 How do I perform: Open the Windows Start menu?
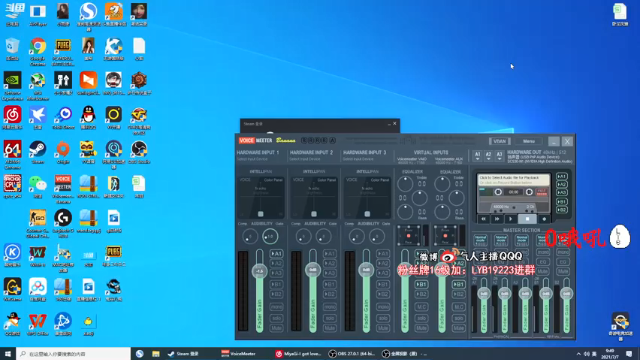click(x=8, y=353)
